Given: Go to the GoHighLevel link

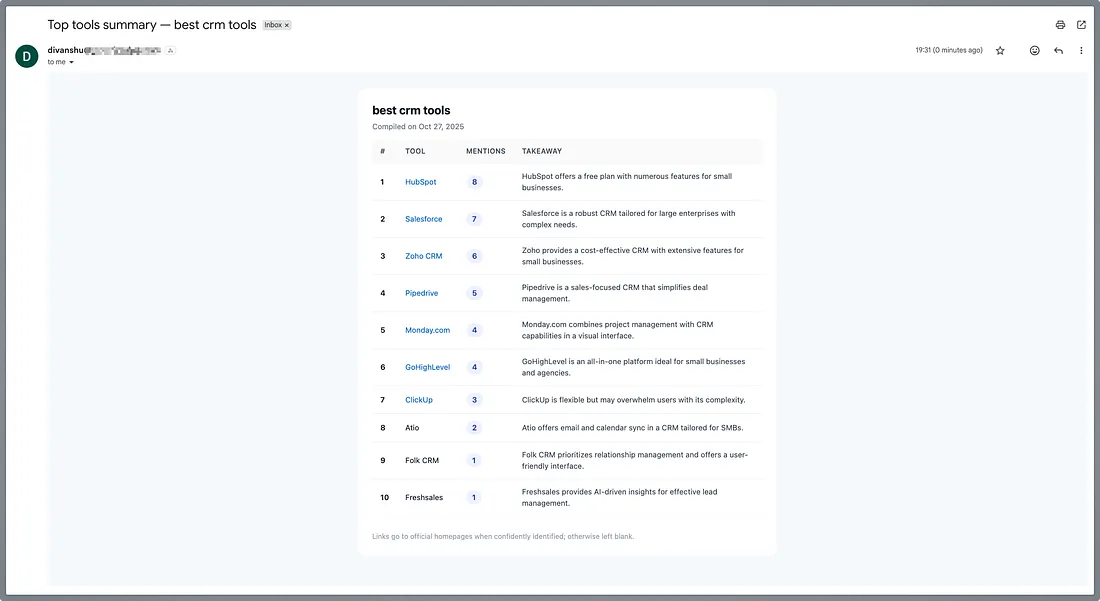Looking at the screenshot, I should (427, 367).
